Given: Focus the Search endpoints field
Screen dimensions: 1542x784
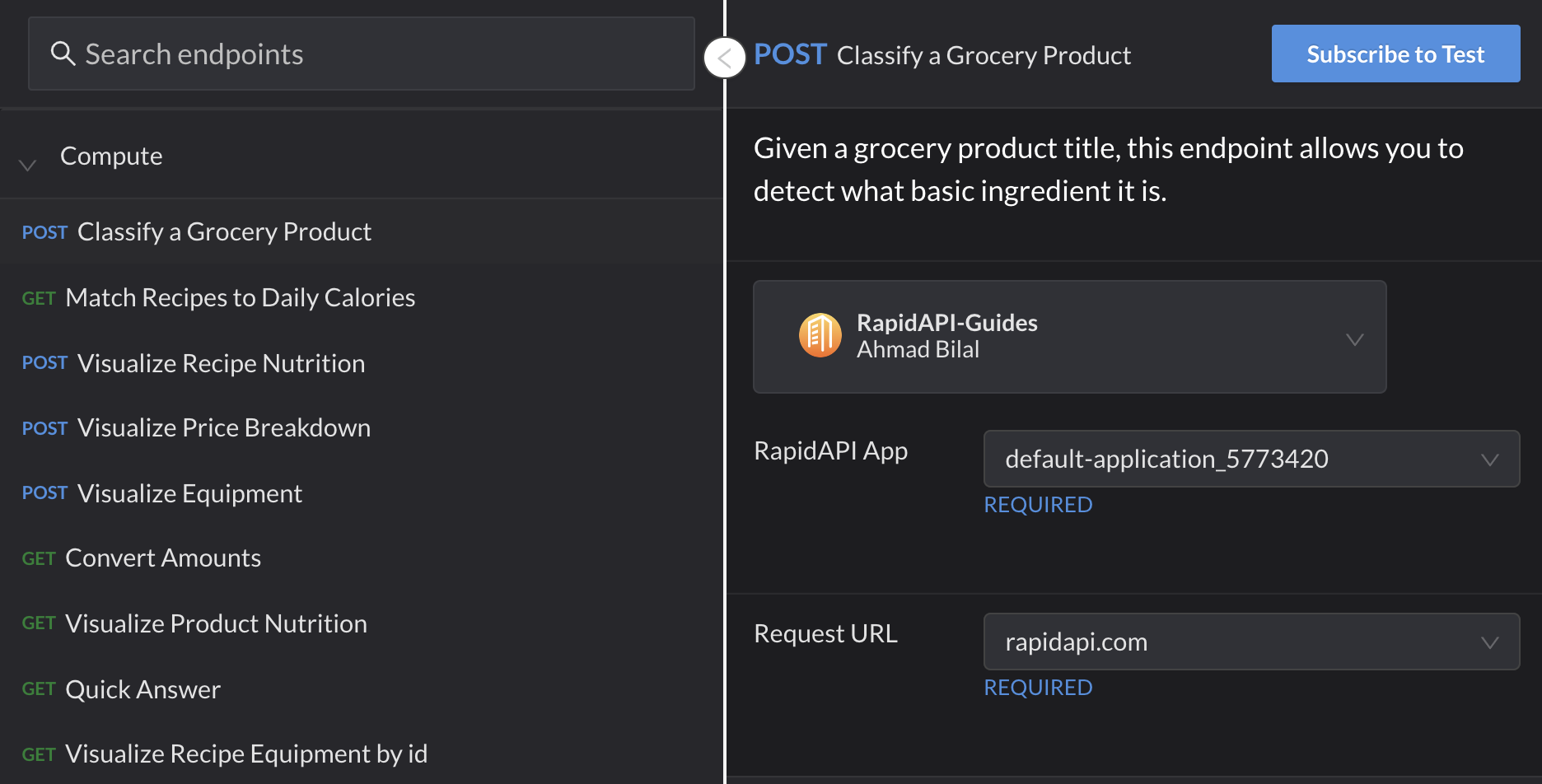Looking at the screenshot, I should coord(362,54).
